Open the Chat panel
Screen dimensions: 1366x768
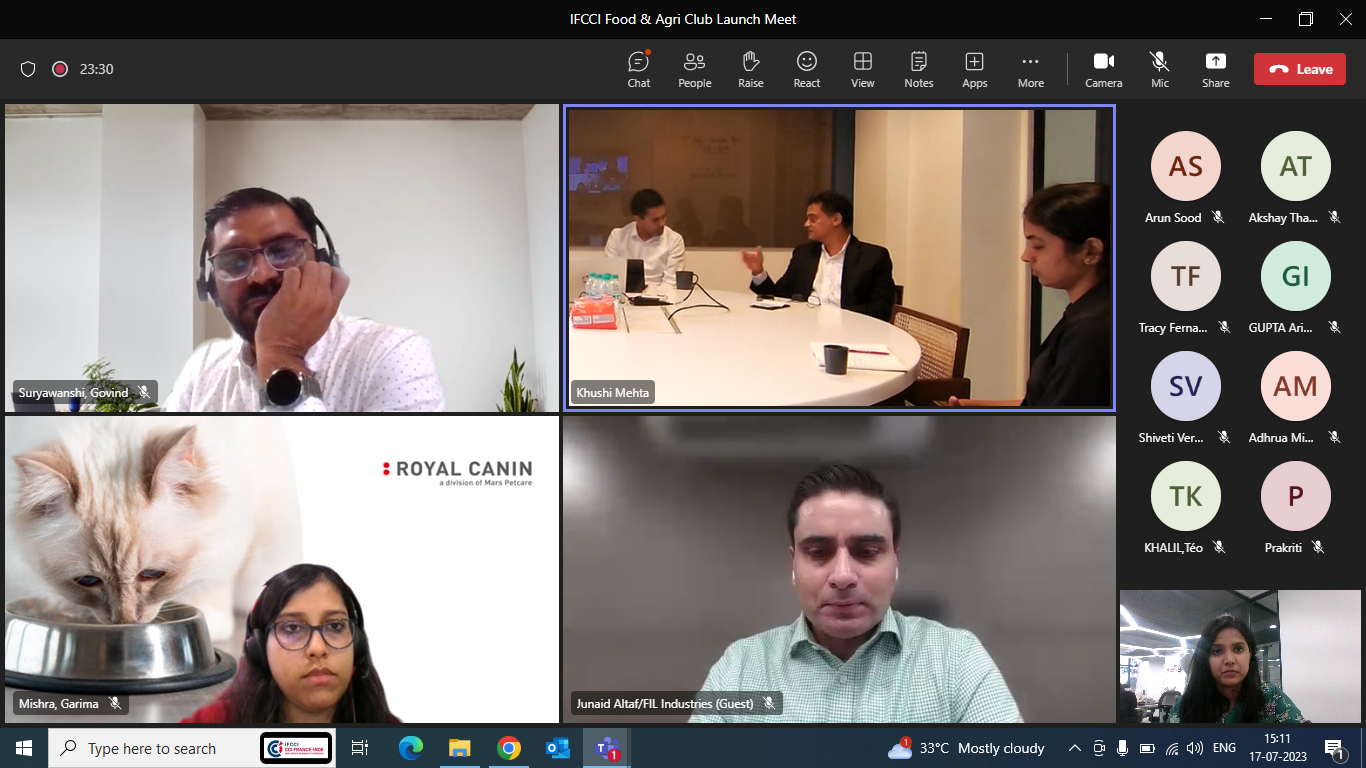coord(638,69)
